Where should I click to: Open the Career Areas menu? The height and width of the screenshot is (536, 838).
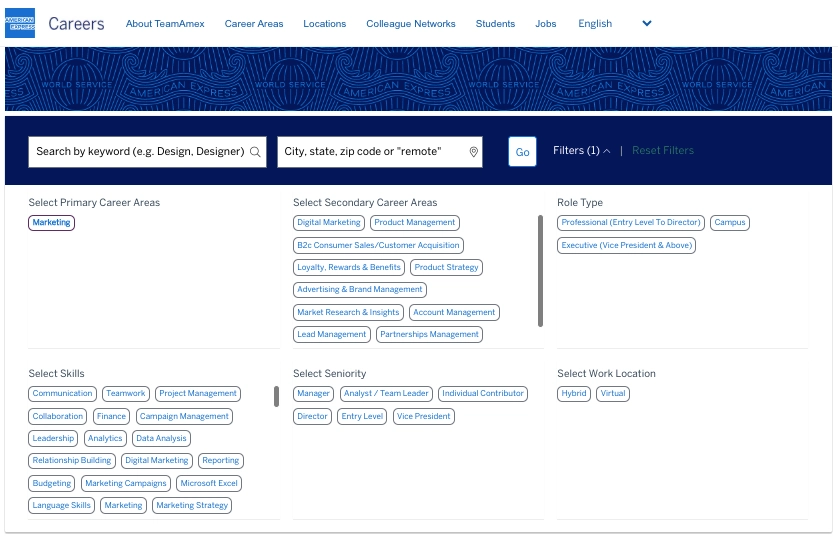pyautogui.click(x=254, y=23)
